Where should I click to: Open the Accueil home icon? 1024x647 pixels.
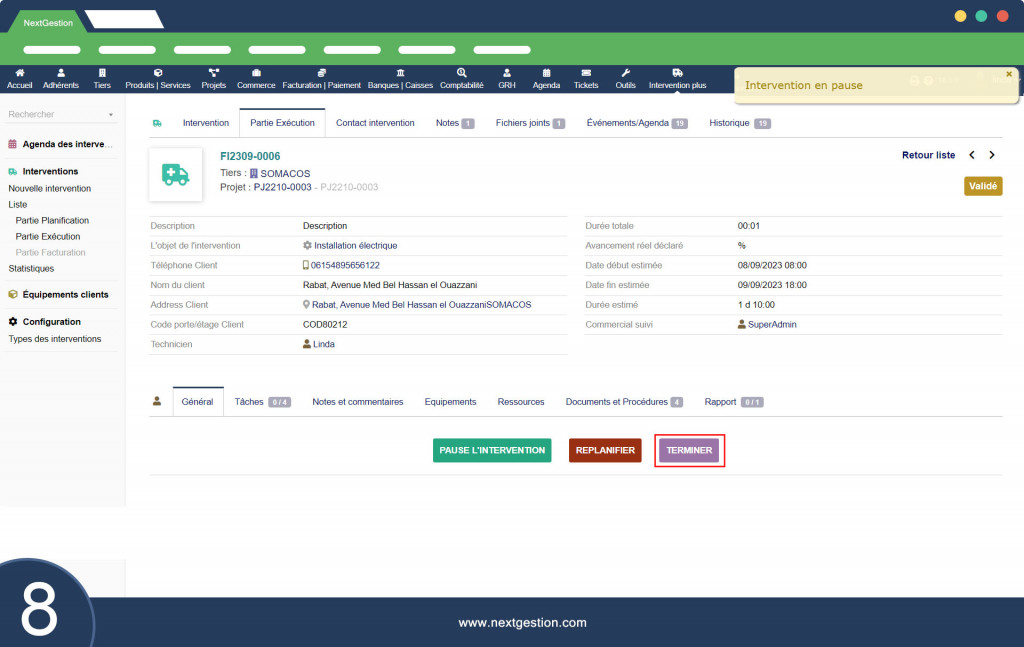[x=20, y=73]
